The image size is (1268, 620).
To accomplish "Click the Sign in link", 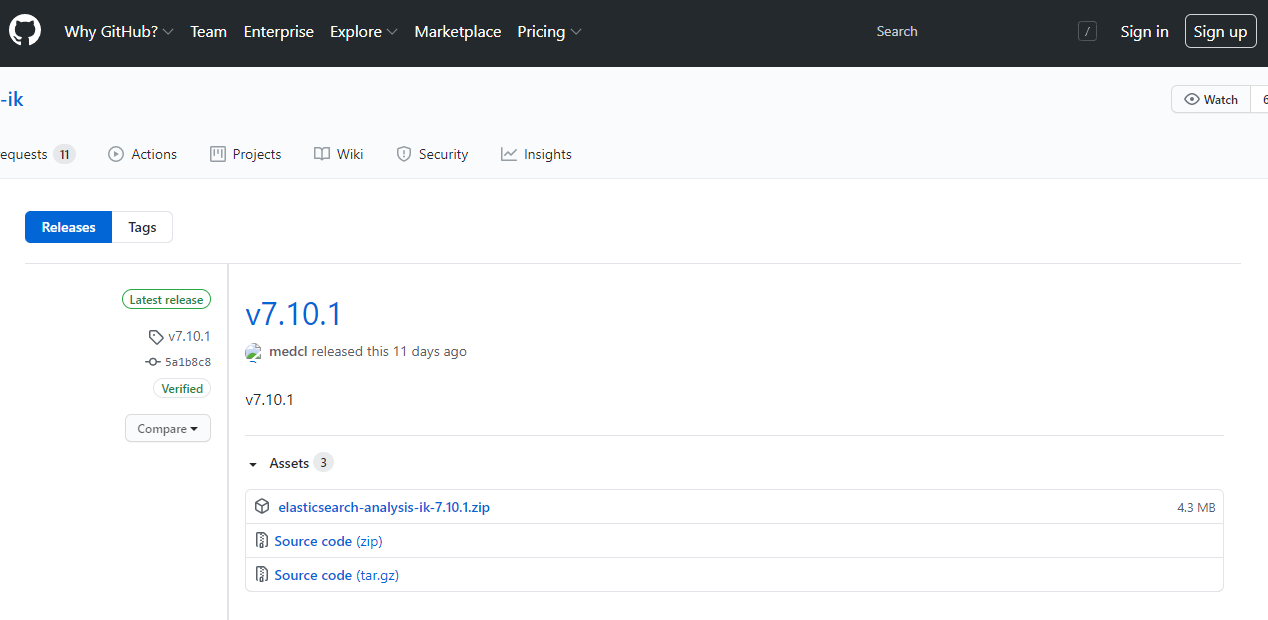I will pyautogui.click(x=1144, y=32).
